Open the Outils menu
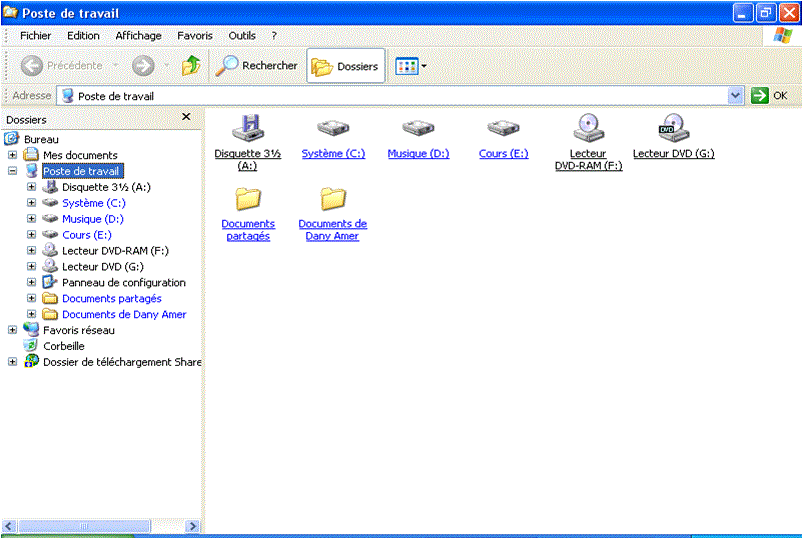Viewport: 803px width, 539px height. coord(242,36)
